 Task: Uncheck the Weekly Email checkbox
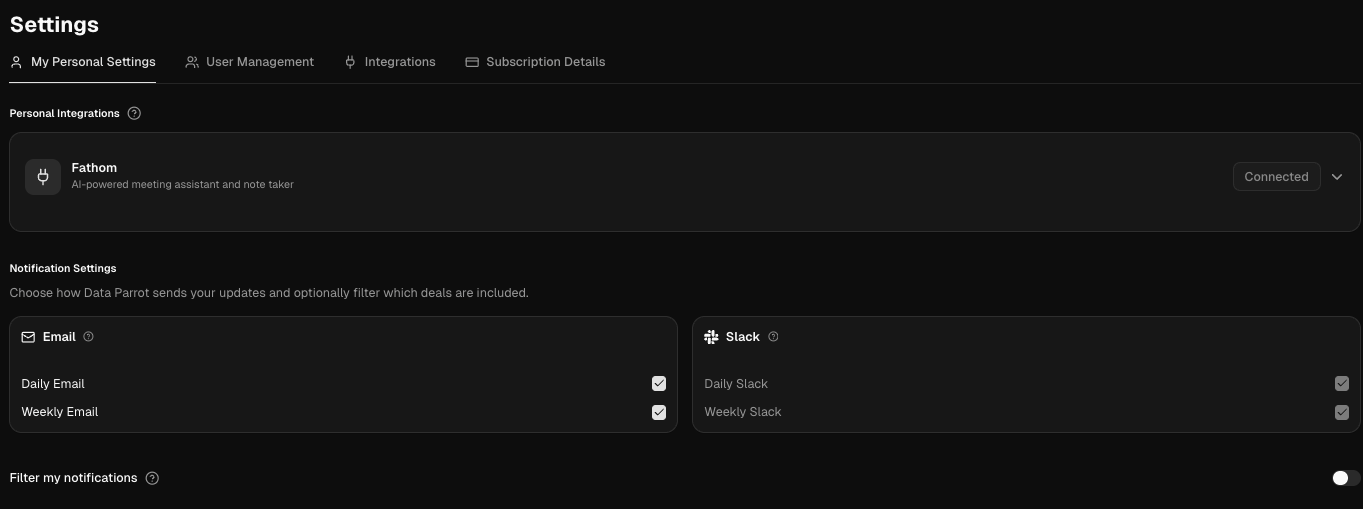coord(658,412)
